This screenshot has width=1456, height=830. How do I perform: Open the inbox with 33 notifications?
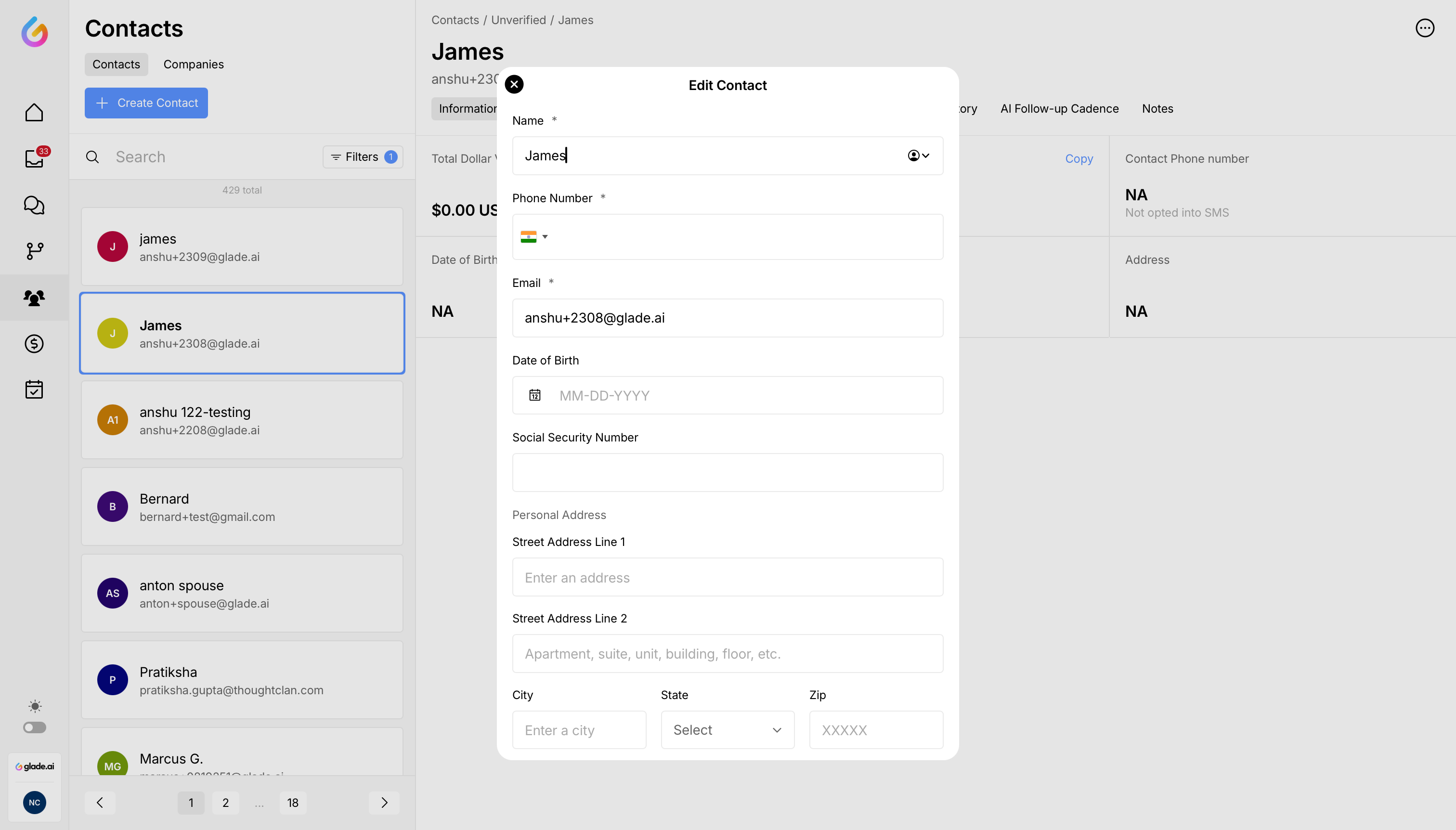pos(34,158)
